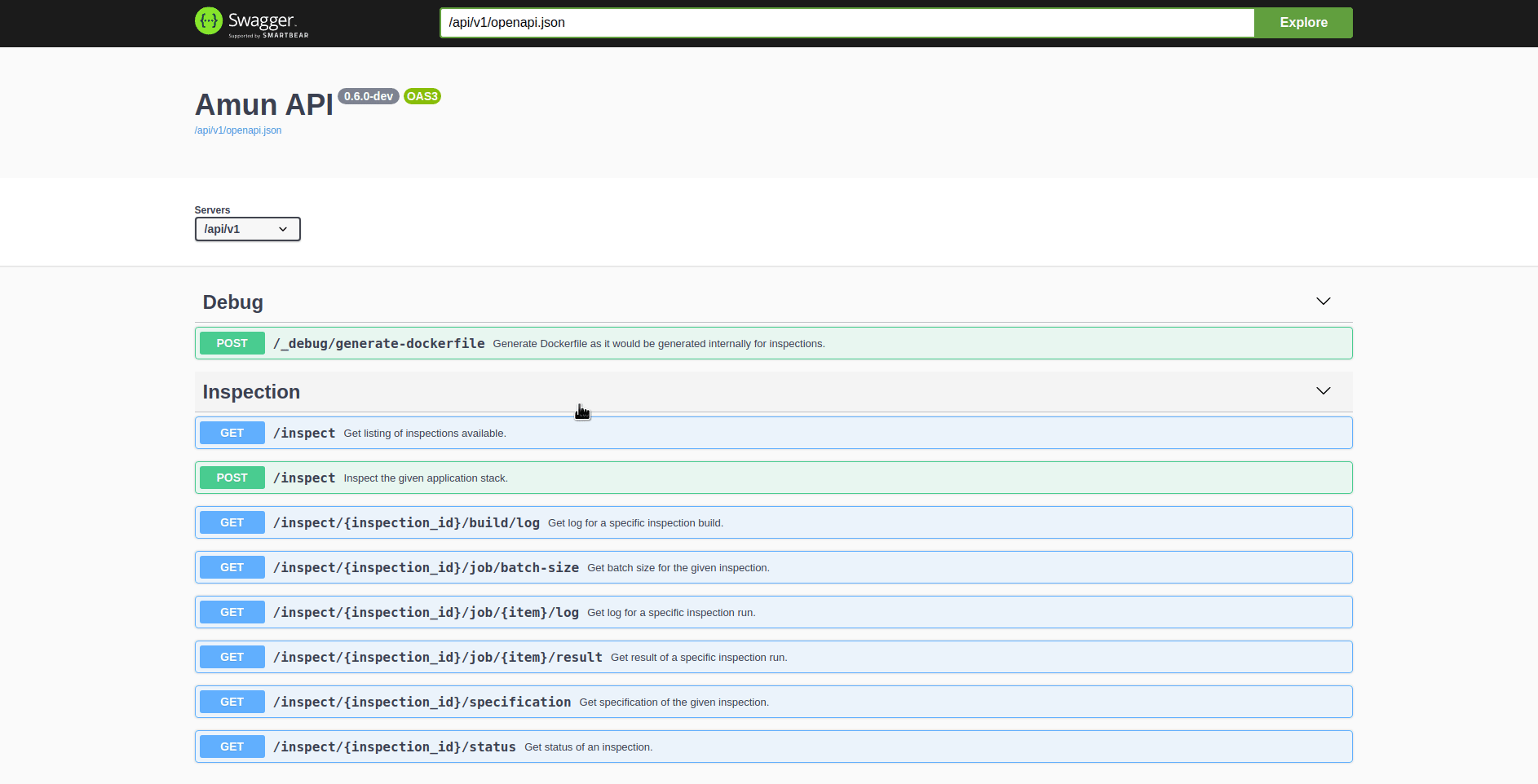The width and height of the screenshot is (1538, 784).
Task: Expand GET job/batch-size endpoint
Action: tap(773, 567)
